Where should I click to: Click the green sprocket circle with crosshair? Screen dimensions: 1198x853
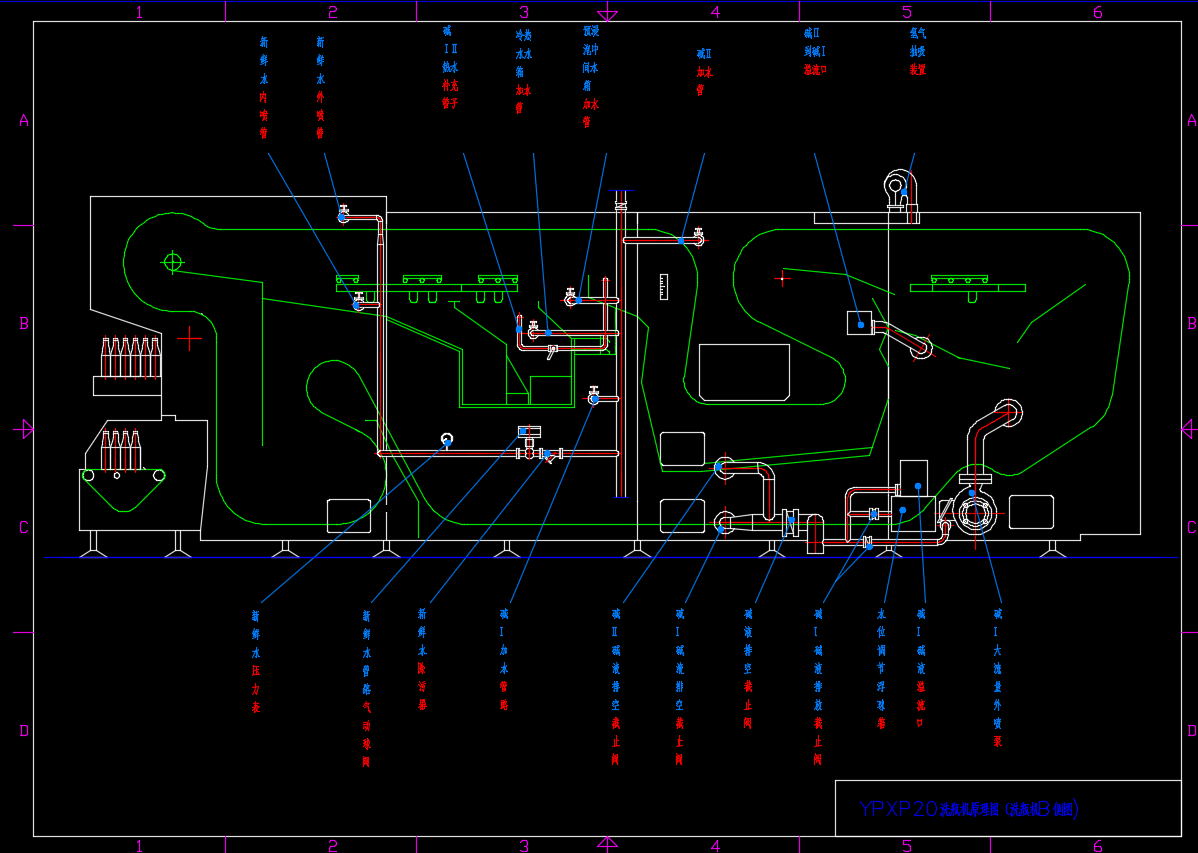(173, 262)
